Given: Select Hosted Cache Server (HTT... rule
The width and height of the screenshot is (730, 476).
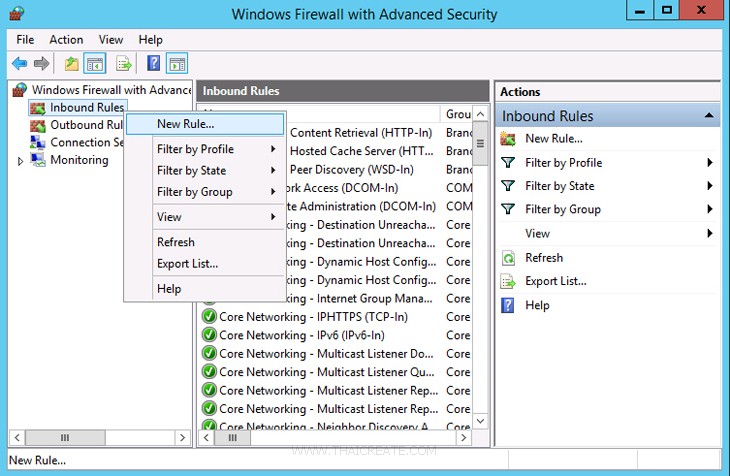Looking at the screenshot, I should click(361, 151).
